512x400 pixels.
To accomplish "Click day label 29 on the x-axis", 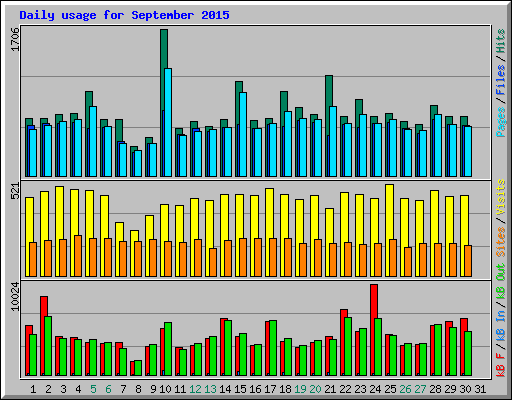I will point(450,389).
